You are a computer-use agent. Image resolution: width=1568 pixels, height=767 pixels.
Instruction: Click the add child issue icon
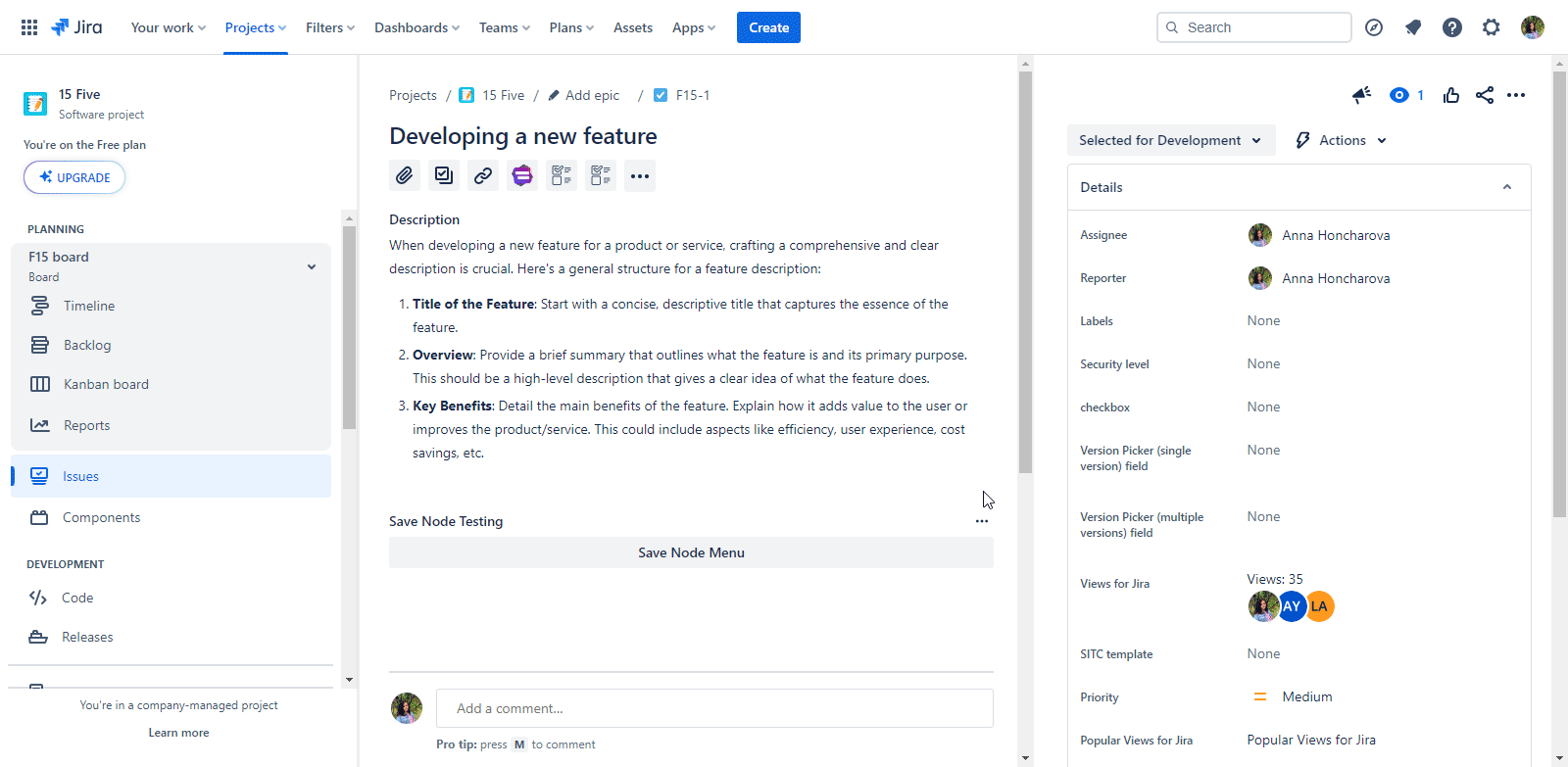pos(444,175)
